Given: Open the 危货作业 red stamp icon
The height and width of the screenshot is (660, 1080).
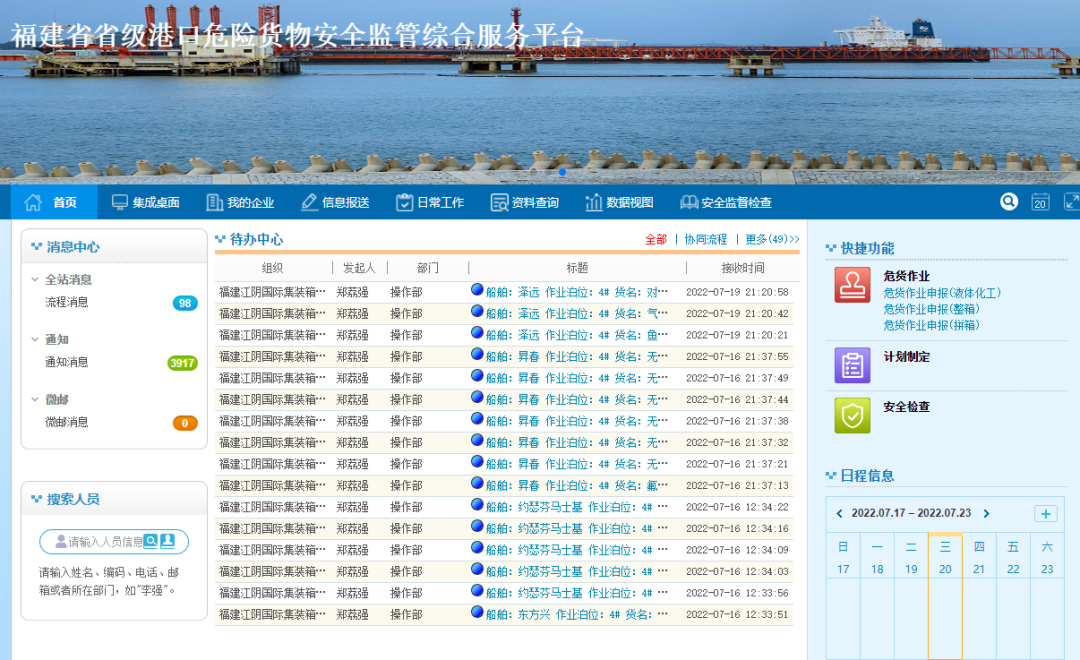Looking at the screenshot, I should (x=852, y=287).
